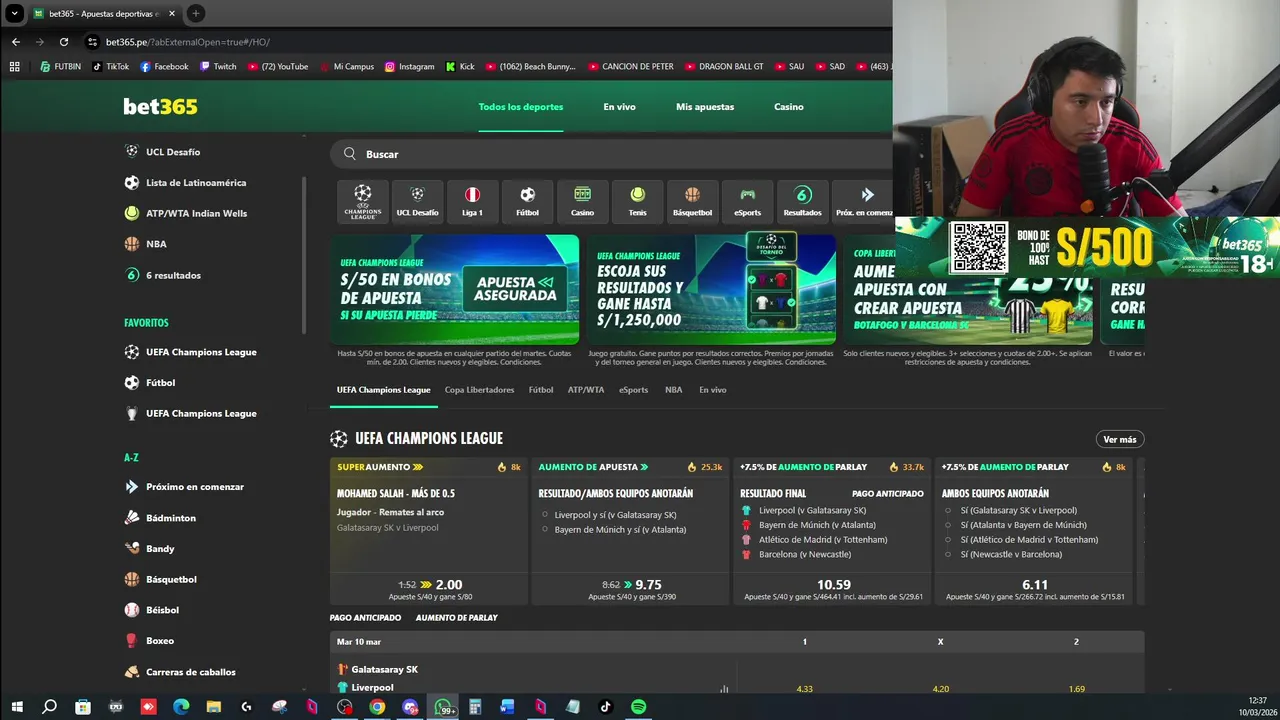Go back with the browser back arrow
Screen dimensions: 1280x720
[16, 42]
